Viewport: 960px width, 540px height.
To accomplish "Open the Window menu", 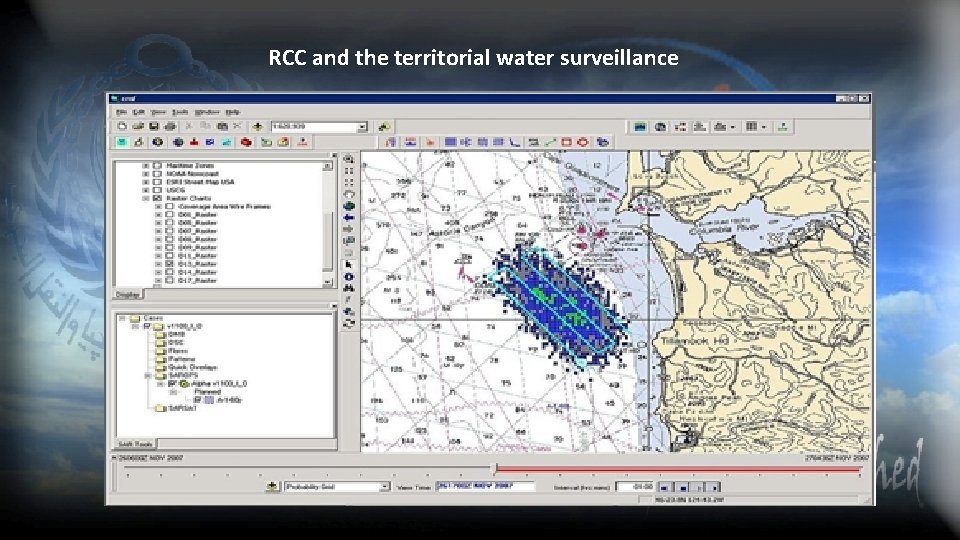I will (207, 113).
